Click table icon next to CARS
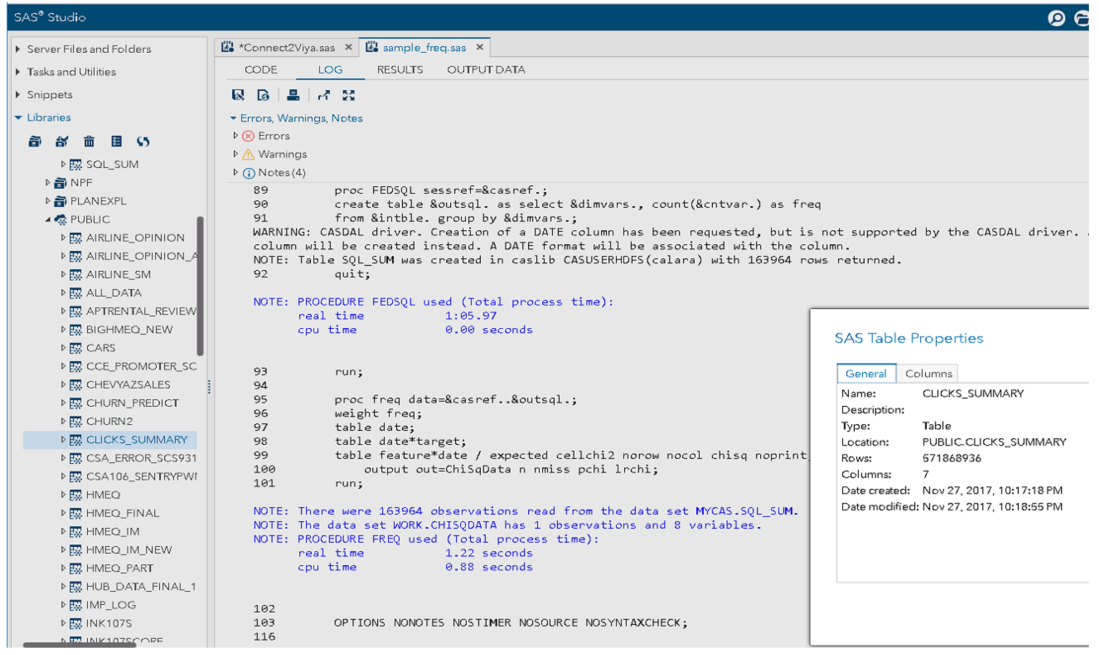Image resolution: width=1099 pixels, height=655 pixels. tap(76, 348)
